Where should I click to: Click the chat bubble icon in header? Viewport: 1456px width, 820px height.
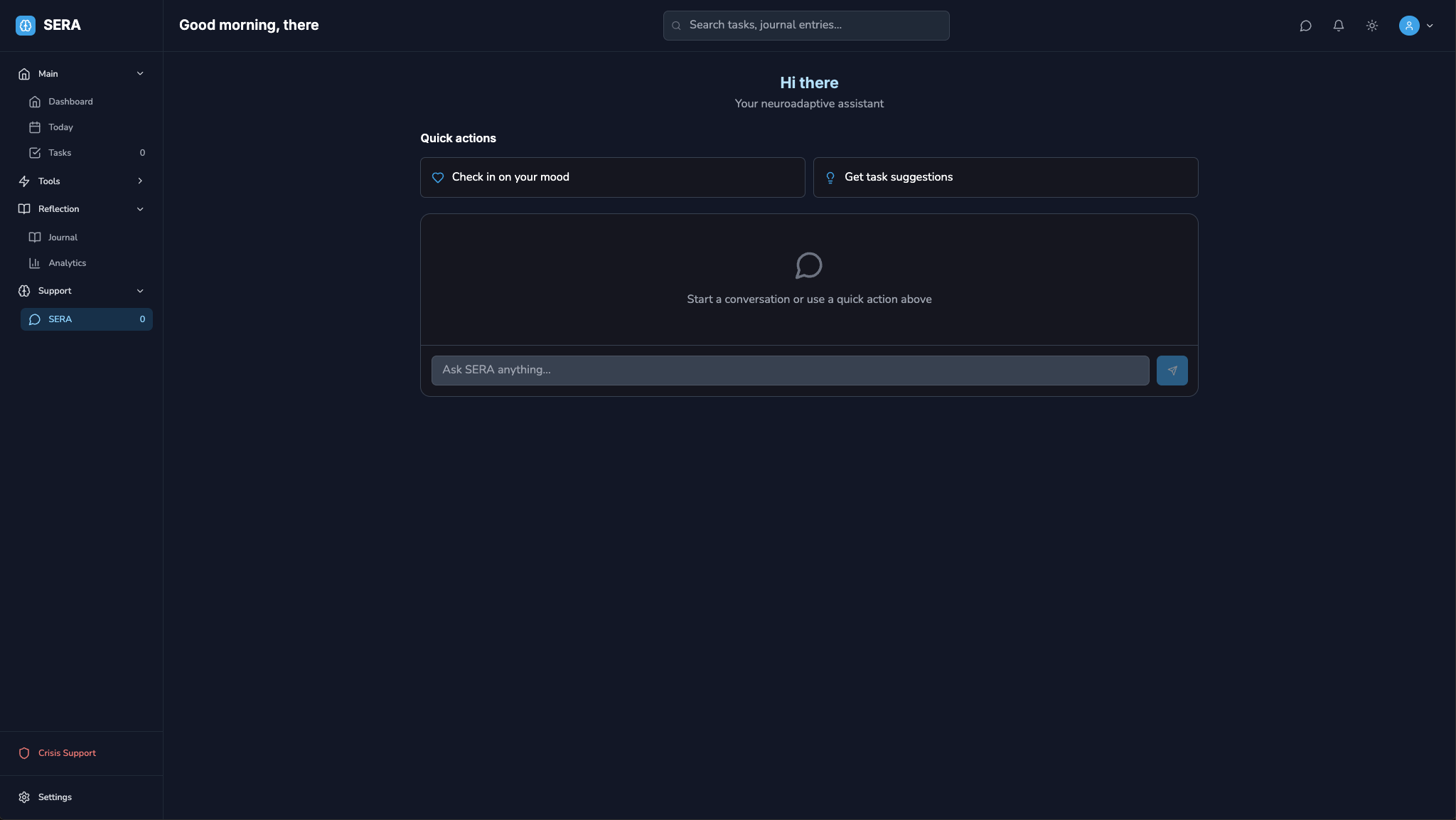1305,26
